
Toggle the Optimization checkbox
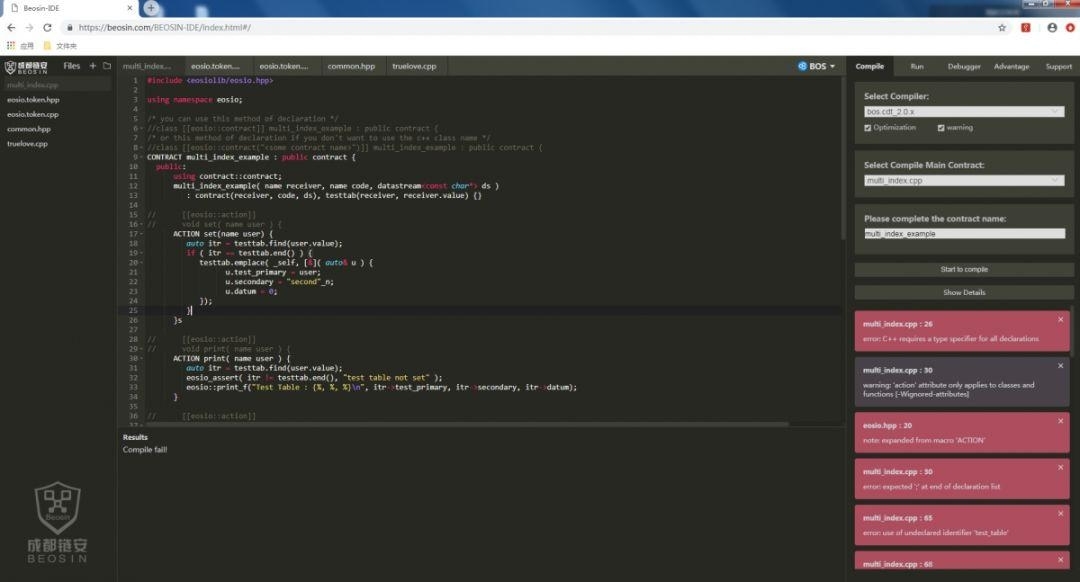tap(868, 128)
